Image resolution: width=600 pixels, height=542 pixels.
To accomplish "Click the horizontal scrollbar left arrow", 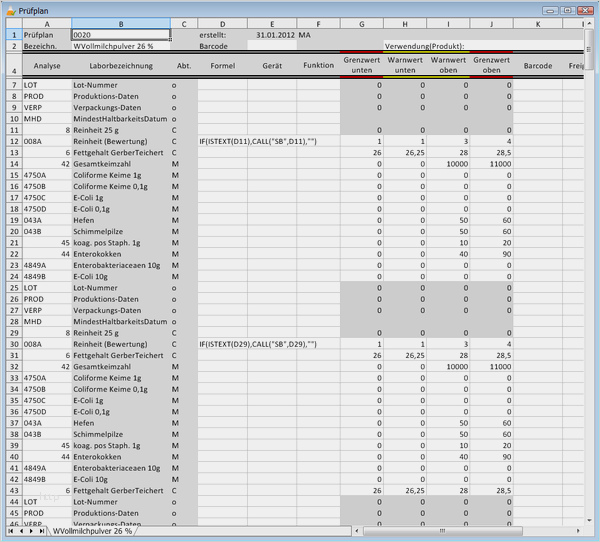I will coord(357,531).
